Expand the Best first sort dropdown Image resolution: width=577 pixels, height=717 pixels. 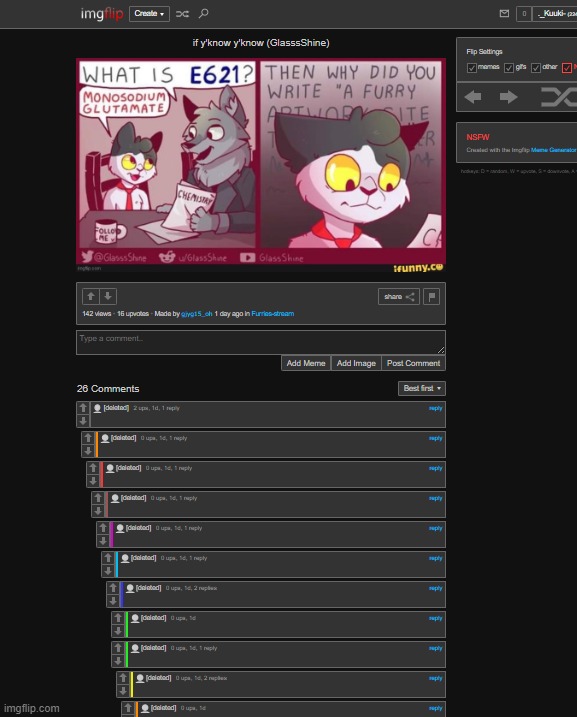coord(422,388)
